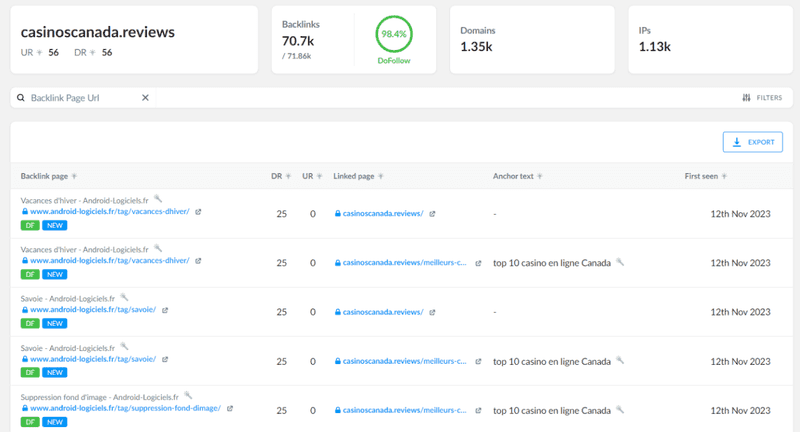Image resolution: width=800 pixels, height=432 pixels.
Task: Click the 98.4% DoFollow circle indicator
Action: point(394,34)
